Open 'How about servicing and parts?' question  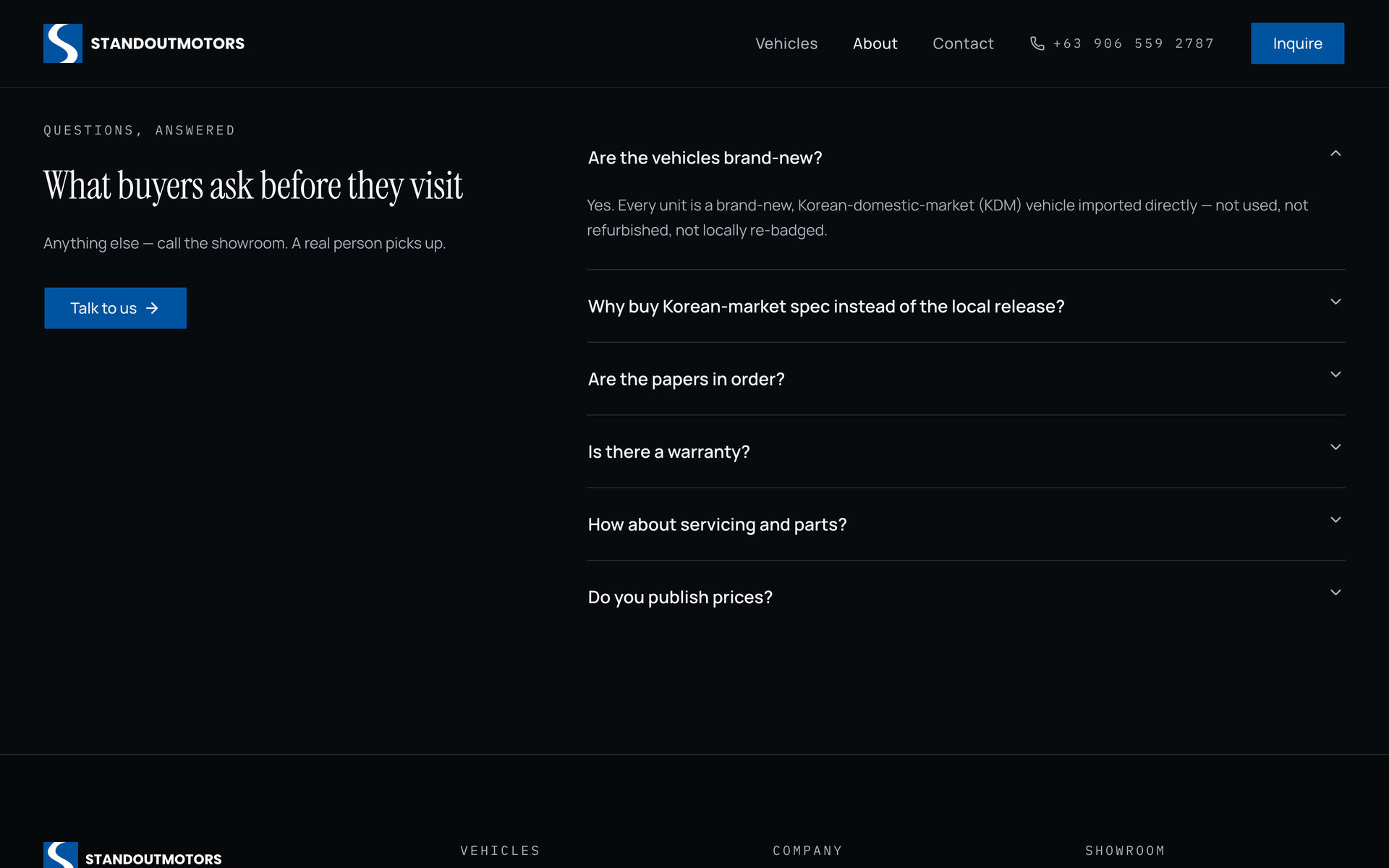717,524
